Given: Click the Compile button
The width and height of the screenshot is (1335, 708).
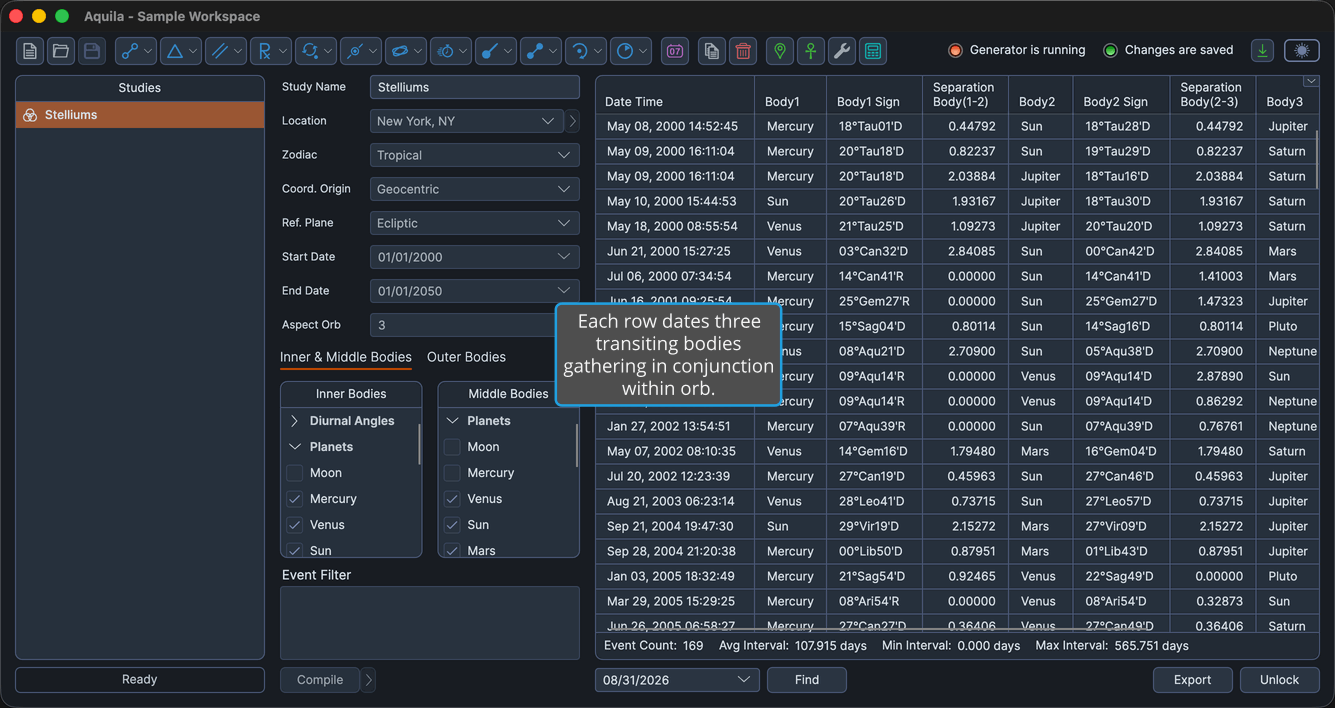Looking at the screenshot, I should pos(320,680).
